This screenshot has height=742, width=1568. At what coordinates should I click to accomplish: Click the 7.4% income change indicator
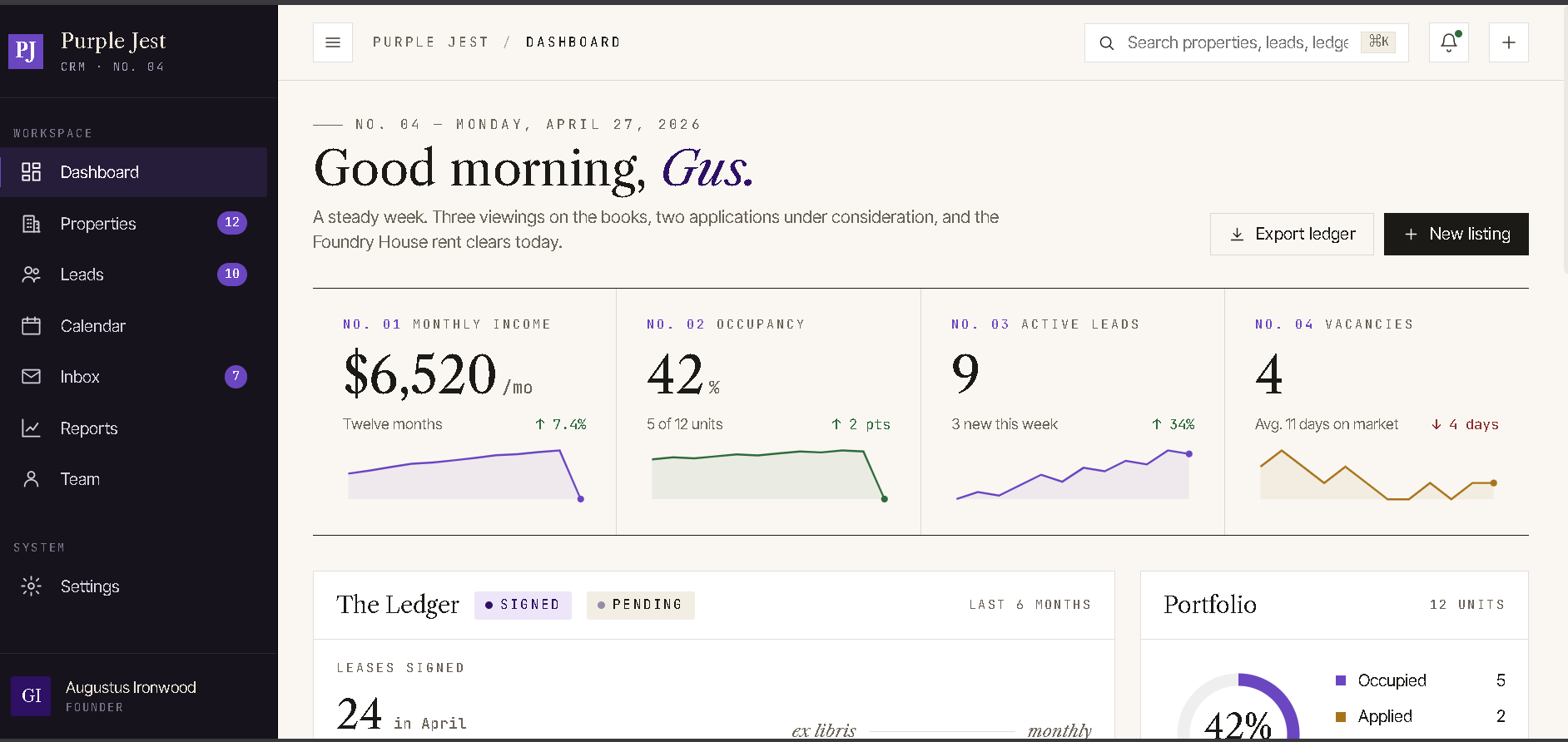561,424
